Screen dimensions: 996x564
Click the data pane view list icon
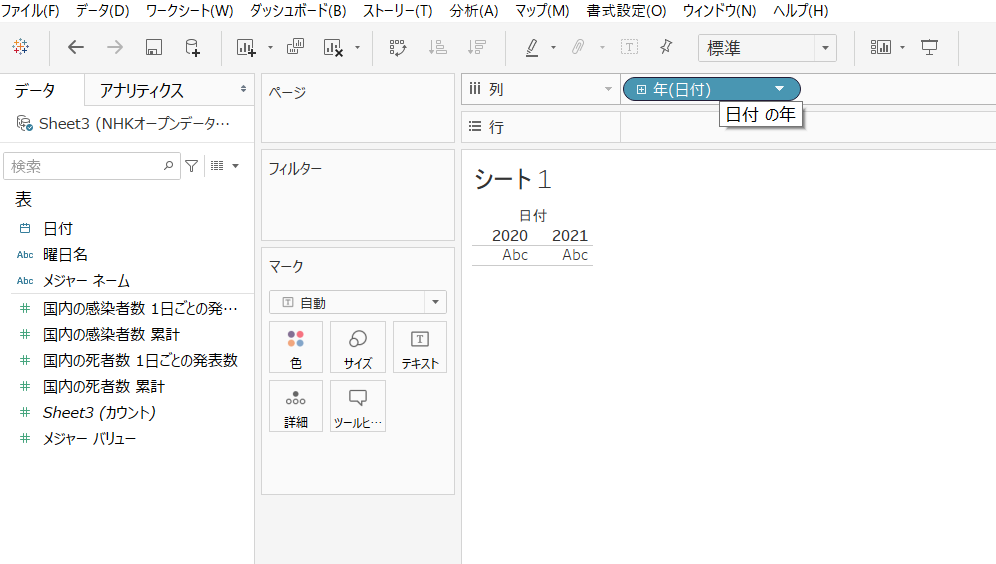(x=217, y=166)
